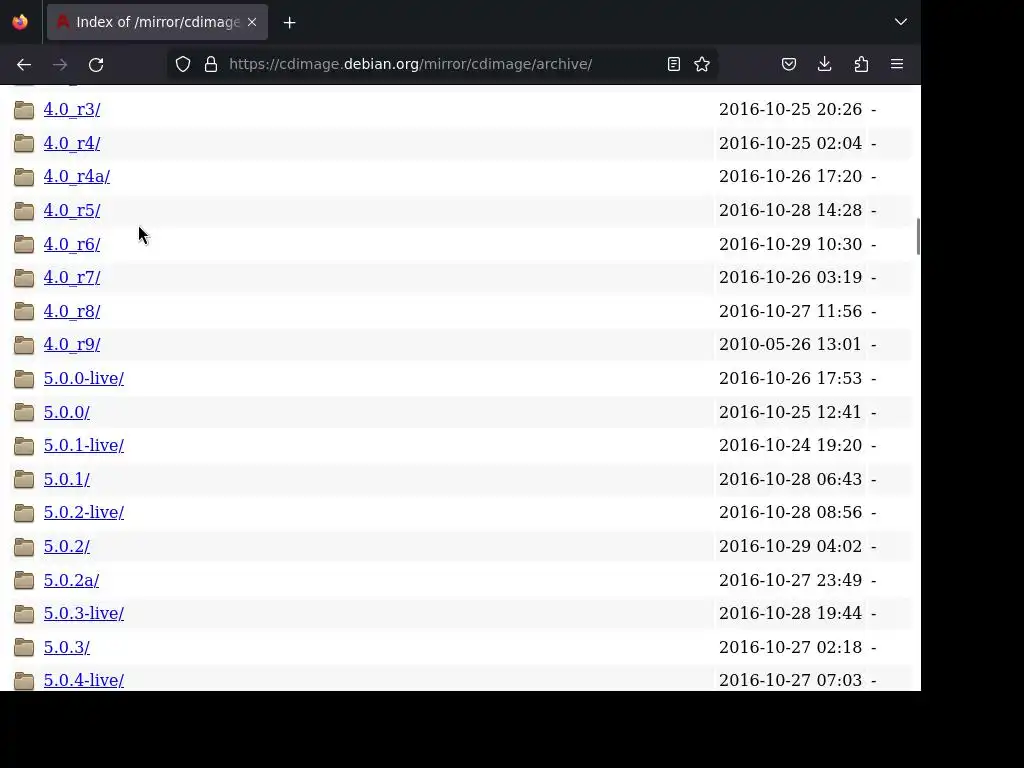Open the 4.0_r5/ directory
Viewport: 1024px width, 768px height.
click(72, 210)
